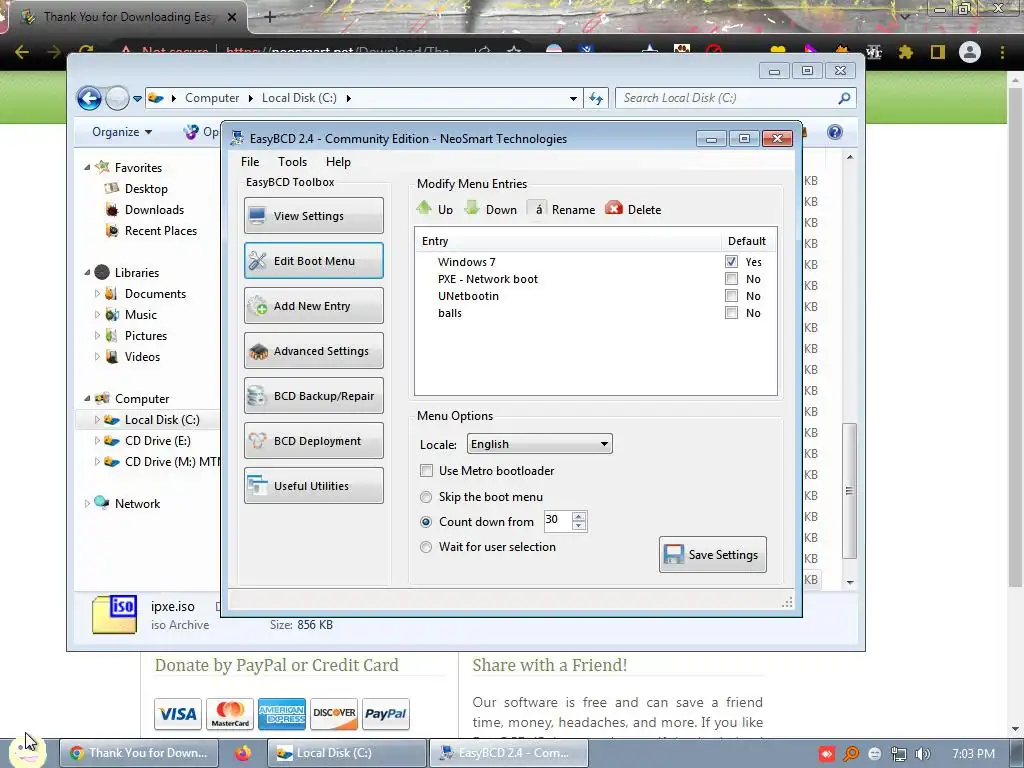Click the volume speaker tray icon
Viewport: 1024px width, 768px height.
click(x=922, y=754)
